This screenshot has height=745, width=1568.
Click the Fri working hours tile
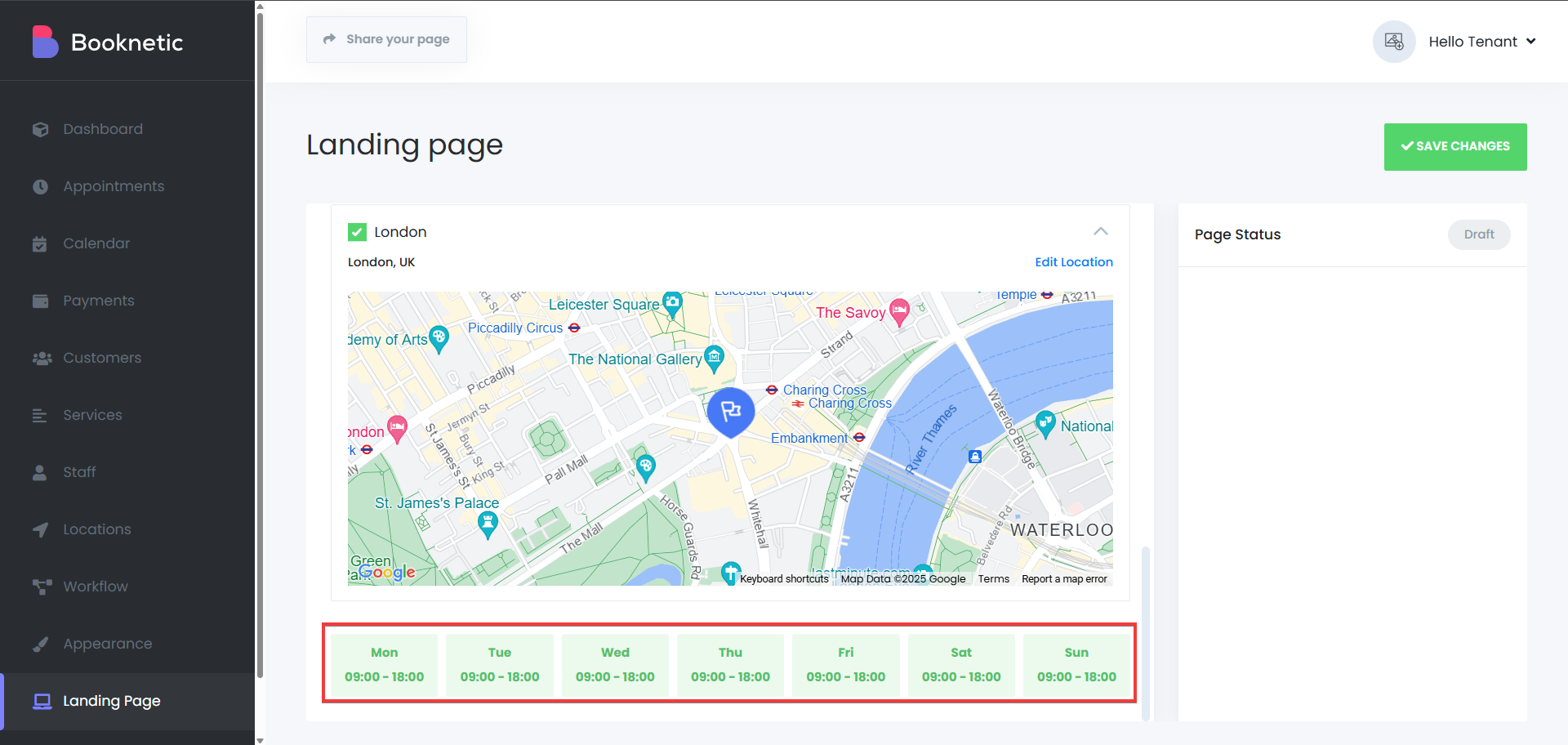pos(846,665)
